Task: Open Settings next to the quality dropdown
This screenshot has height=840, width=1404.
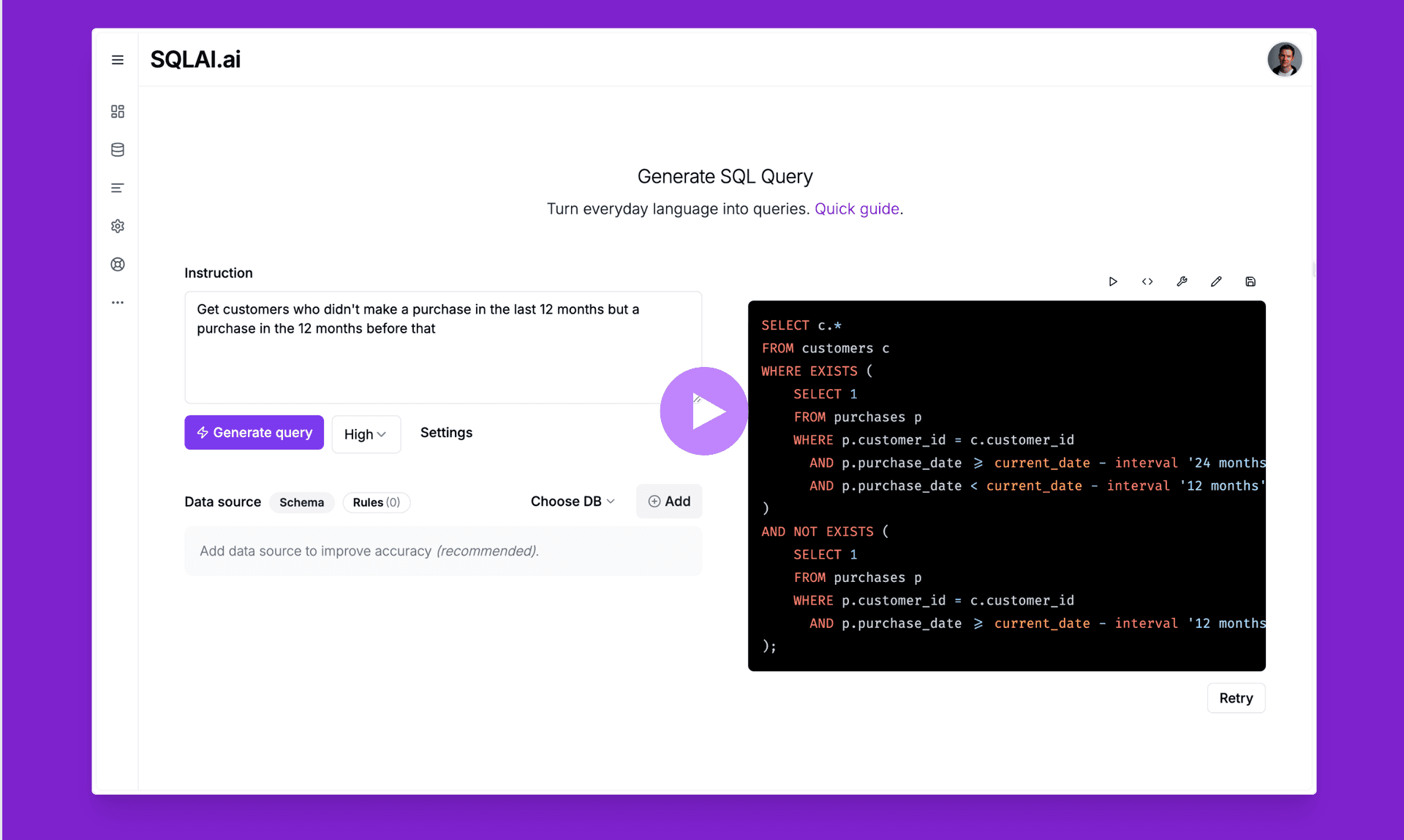Action: point(446,432)
